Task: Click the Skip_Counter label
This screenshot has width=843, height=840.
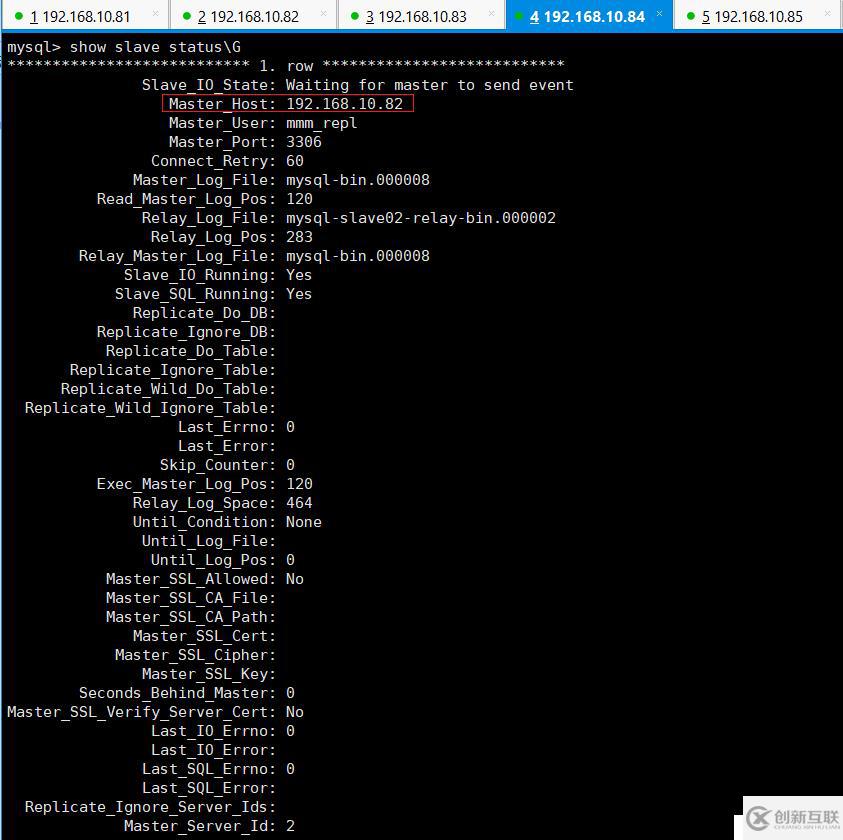Action: pos(218,465)
